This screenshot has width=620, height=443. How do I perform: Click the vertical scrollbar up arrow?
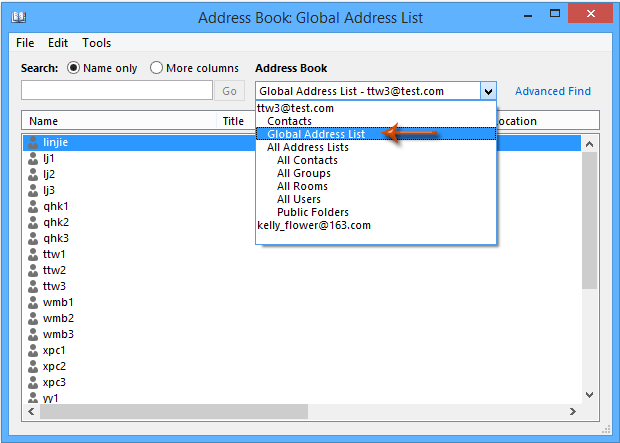[x=589, y=144]
